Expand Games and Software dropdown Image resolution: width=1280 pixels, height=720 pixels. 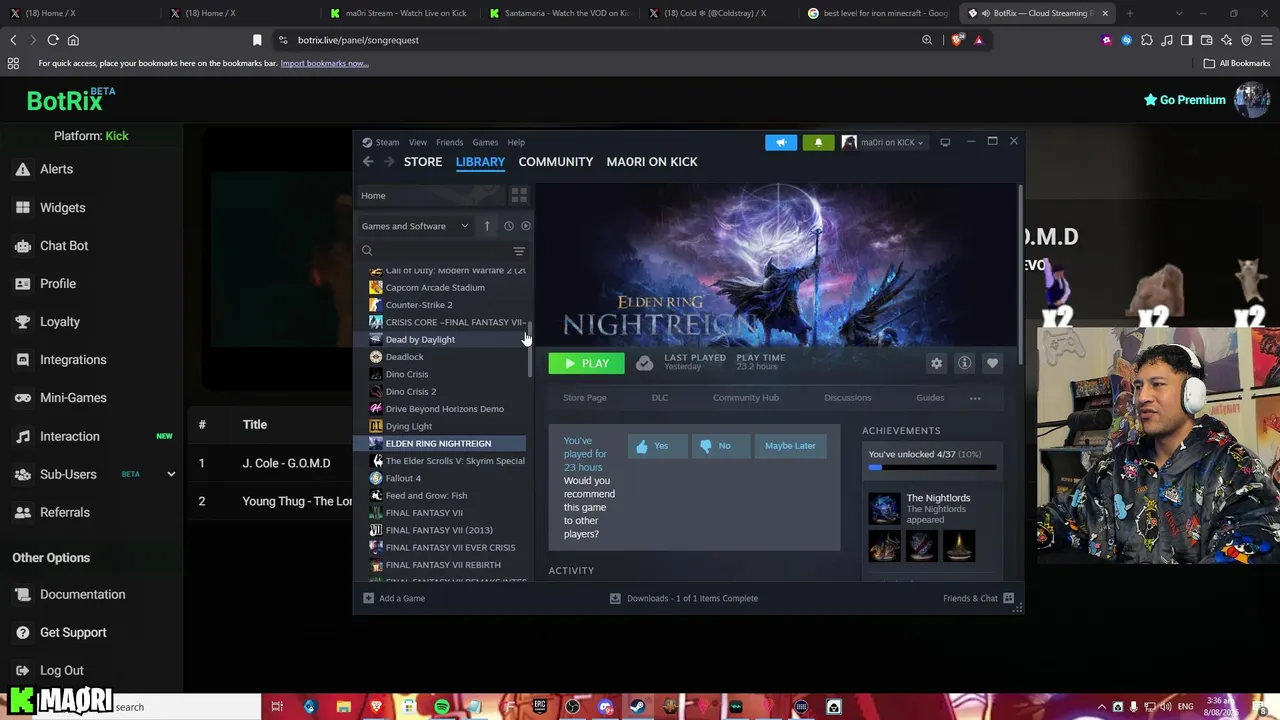coord(415,226)
